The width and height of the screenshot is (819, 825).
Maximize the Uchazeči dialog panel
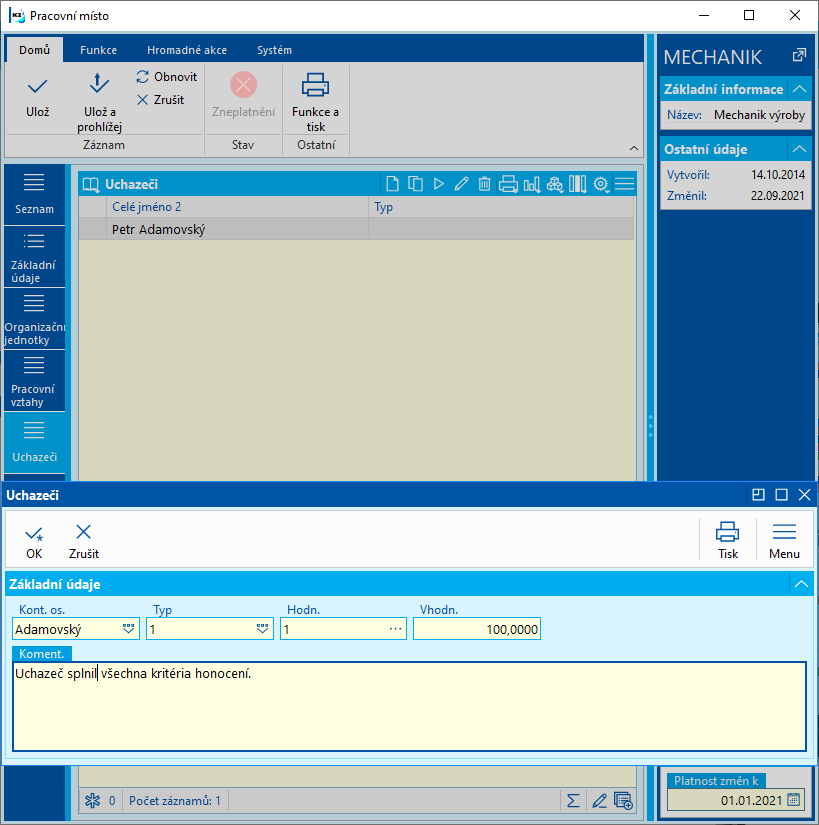pyautogui.click(x=782, y=495)
